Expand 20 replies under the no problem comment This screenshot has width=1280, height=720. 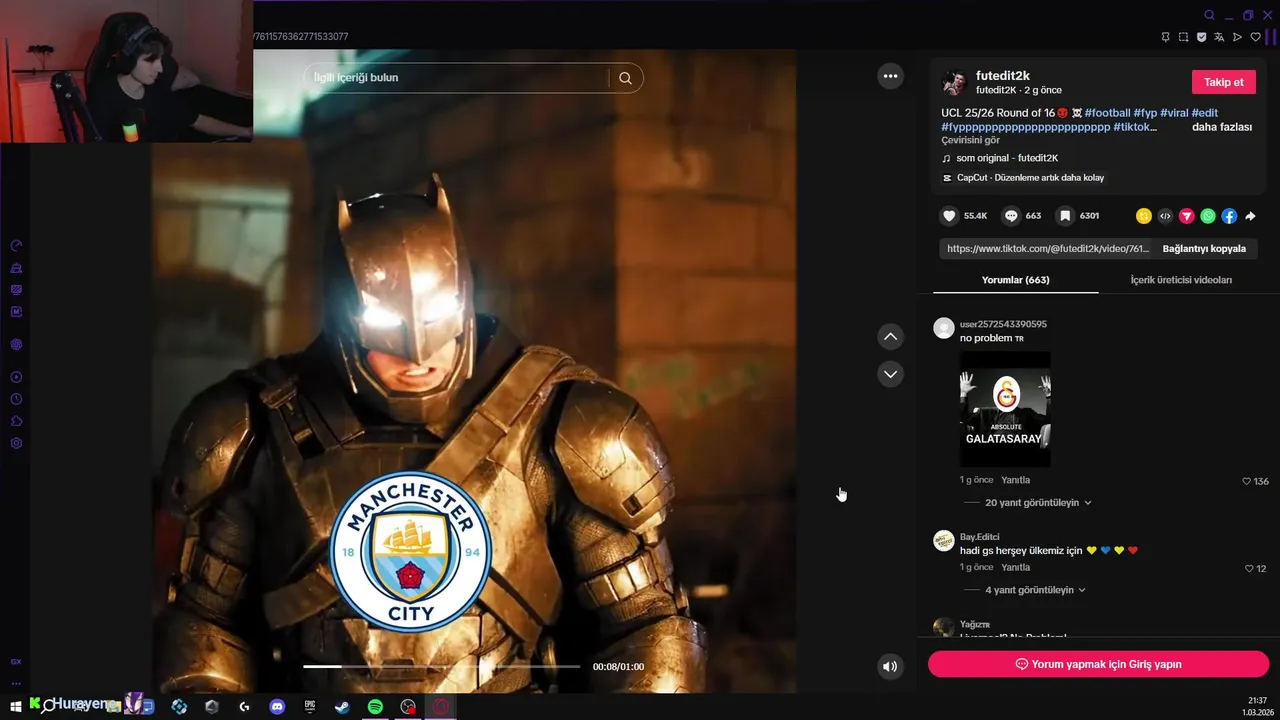click(x=1038, y=503)
